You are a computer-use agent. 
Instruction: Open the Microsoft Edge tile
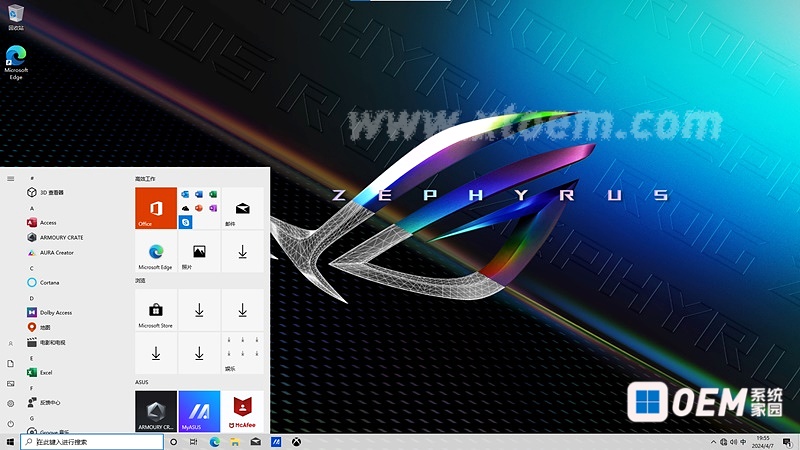click(156, 251)
